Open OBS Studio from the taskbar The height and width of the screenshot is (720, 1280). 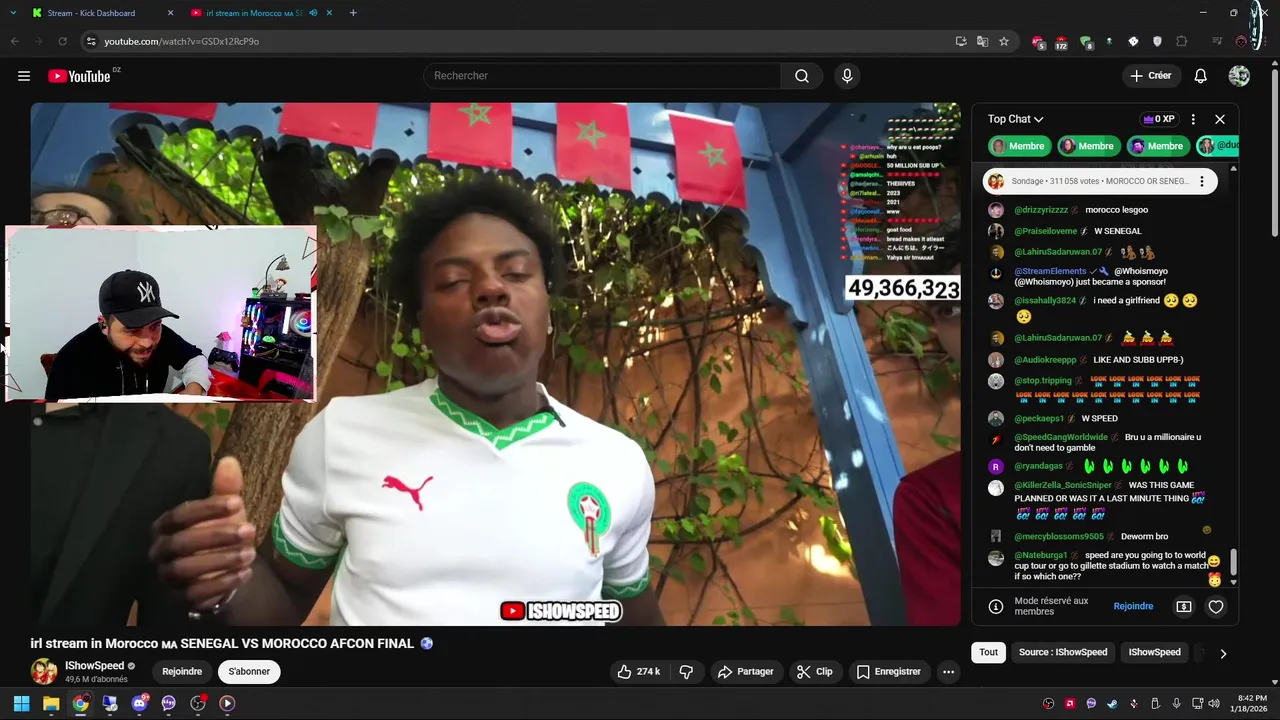(198, 703)
